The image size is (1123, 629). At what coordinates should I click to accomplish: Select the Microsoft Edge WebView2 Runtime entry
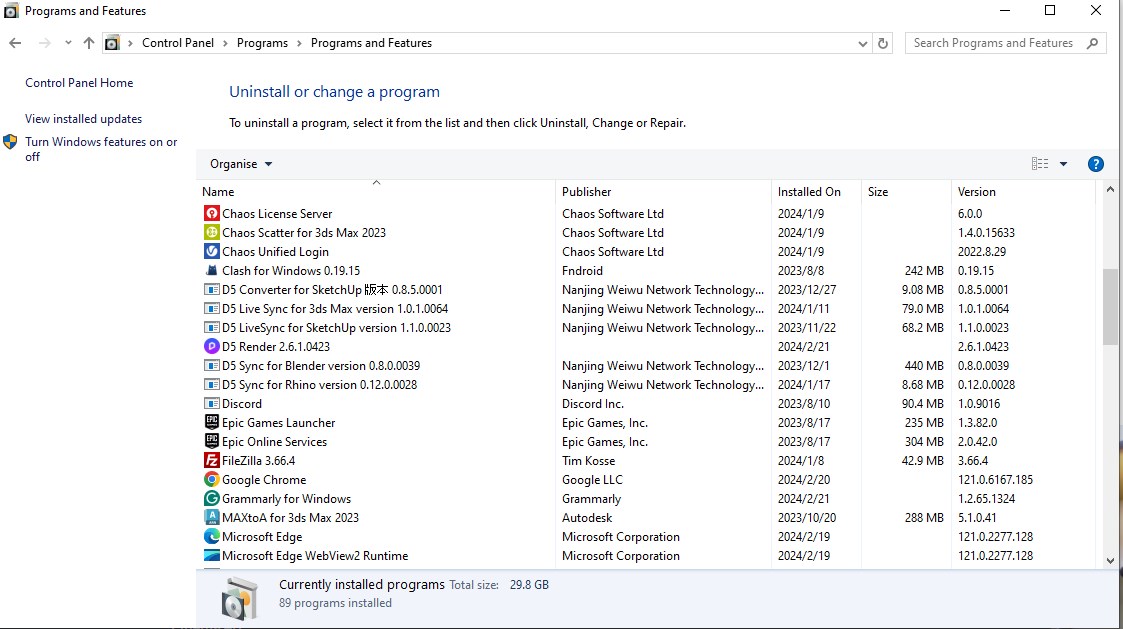pyautogui.click(x=314, y=555)
